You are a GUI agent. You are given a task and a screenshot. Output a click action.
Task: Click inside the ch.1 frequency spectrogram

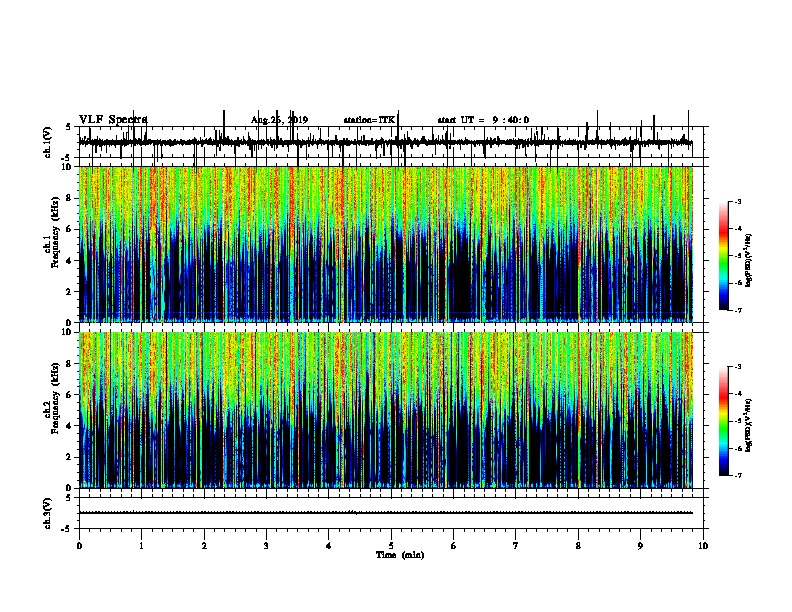(386, 244)
